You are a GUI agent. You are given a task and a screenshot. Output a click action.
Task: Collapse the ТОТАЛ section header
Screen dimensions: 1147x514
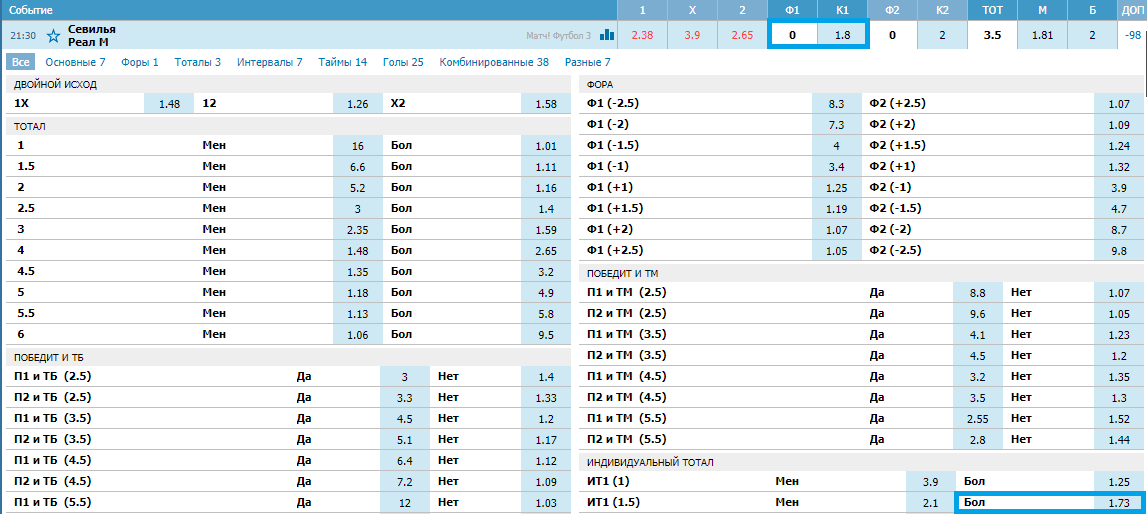(290, 126)
